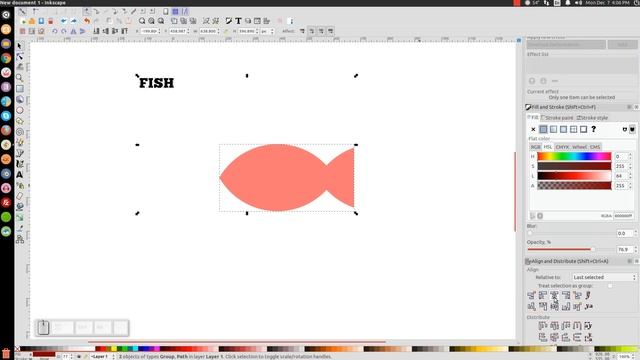Switch to the Stroke paint tab

click(557, 118)
